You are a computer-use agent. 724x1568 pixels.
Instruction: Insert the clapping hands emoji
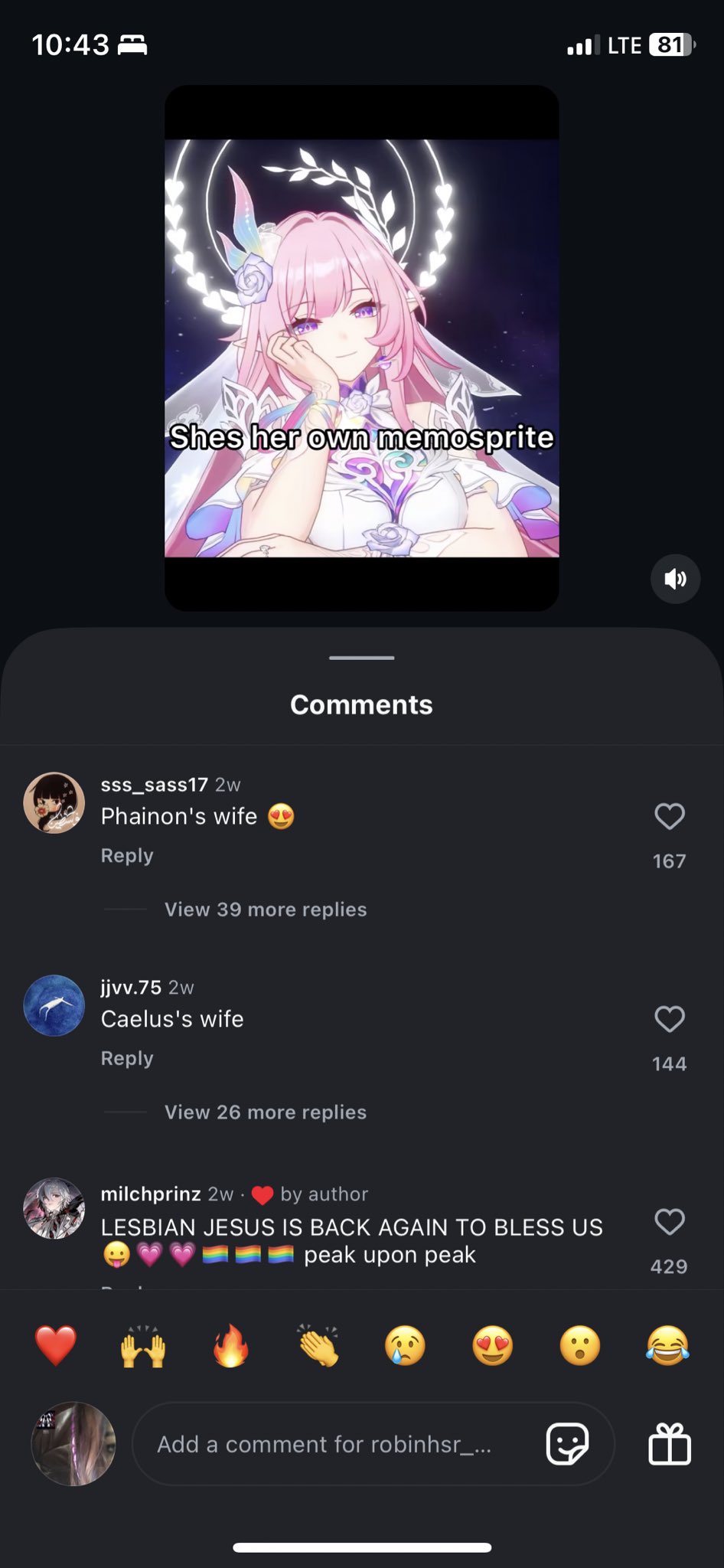point(318,1346)
